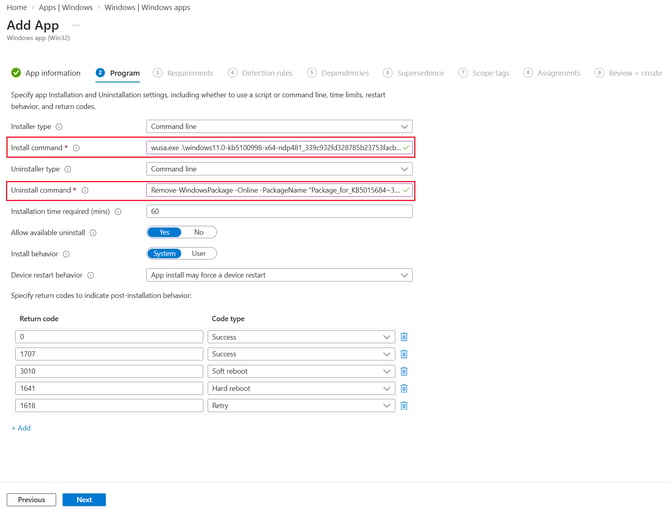Select the Program step tab

click(x=118, y=73)
